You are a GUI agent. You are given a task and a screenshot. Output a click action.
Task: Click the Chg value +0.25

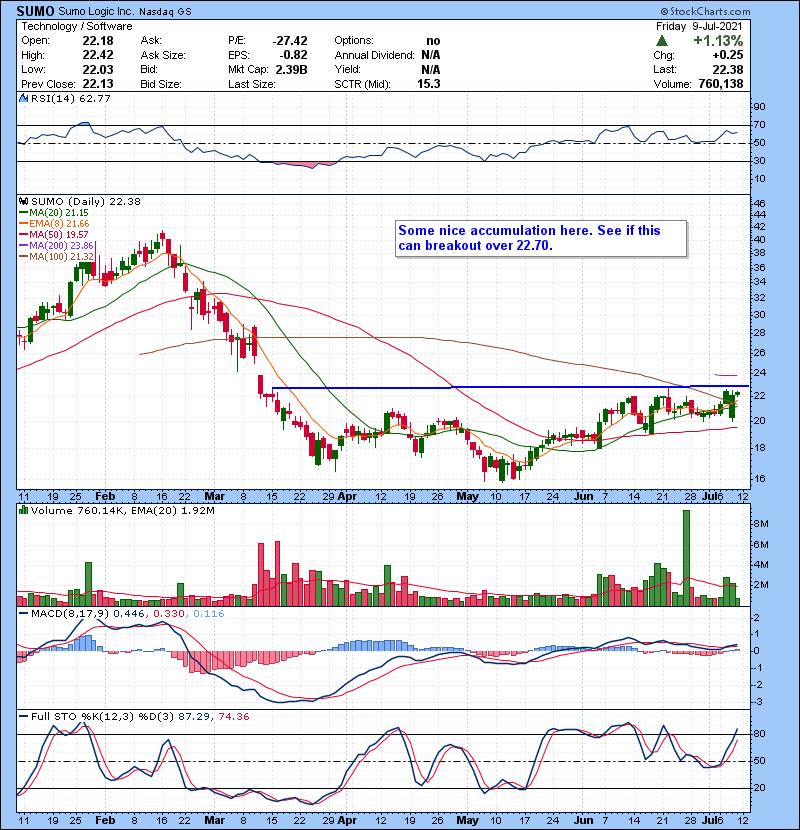coord(727,55)
